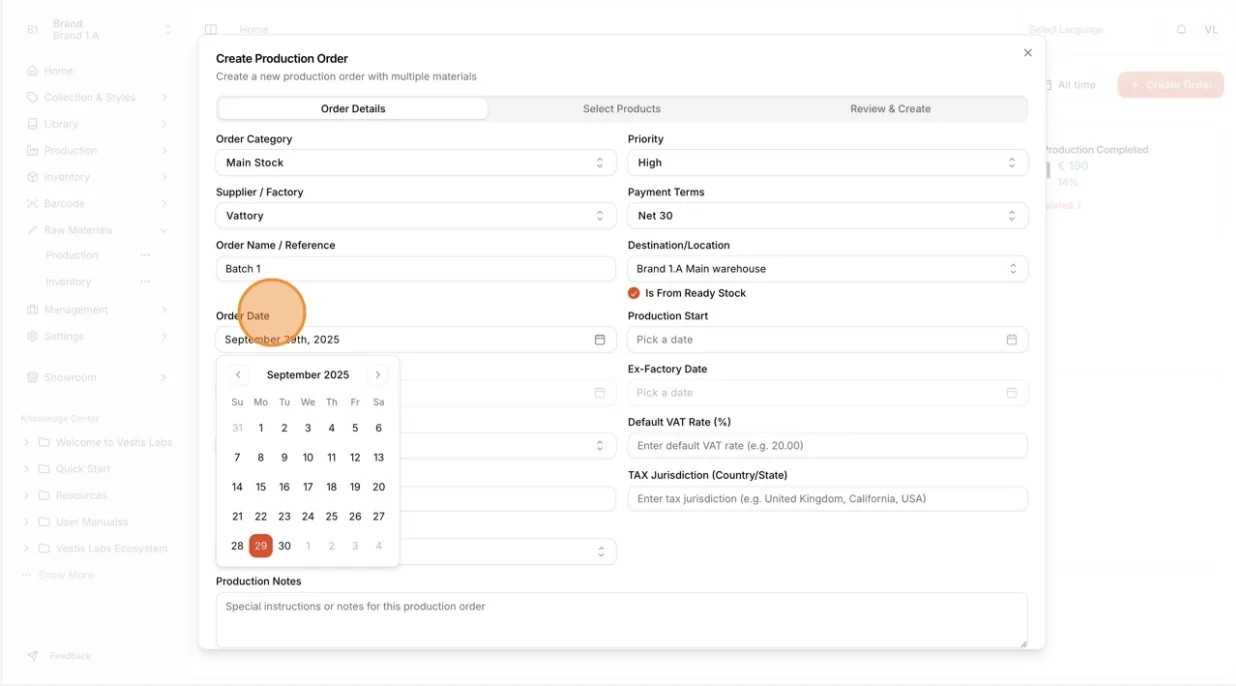Viewport: 1236px width, 686px height.
Task: Open the Supplier / Factory dropdown
Action: pyautogui.click(x=416, y=216)
